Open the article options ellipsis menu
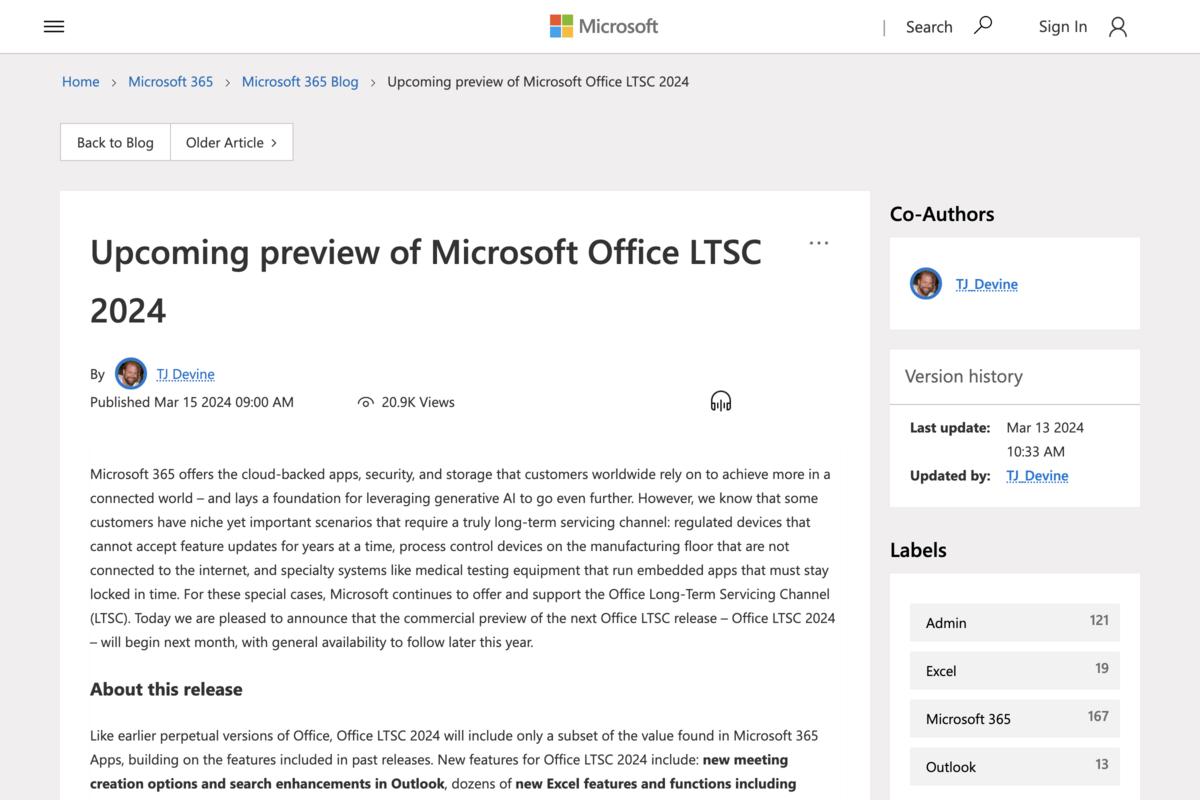Viewport: 1200px width, 800px height. tap(819, 243)
